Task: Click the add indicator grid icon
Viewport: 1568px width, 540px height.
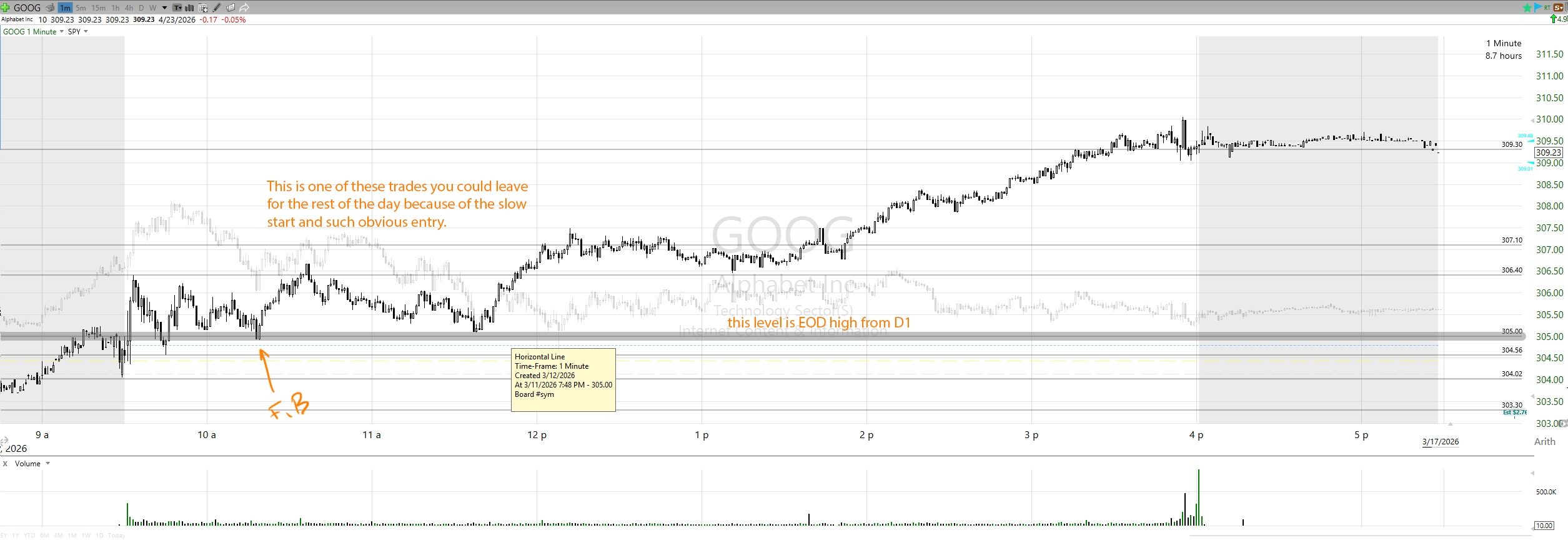Action: point(203,8)
